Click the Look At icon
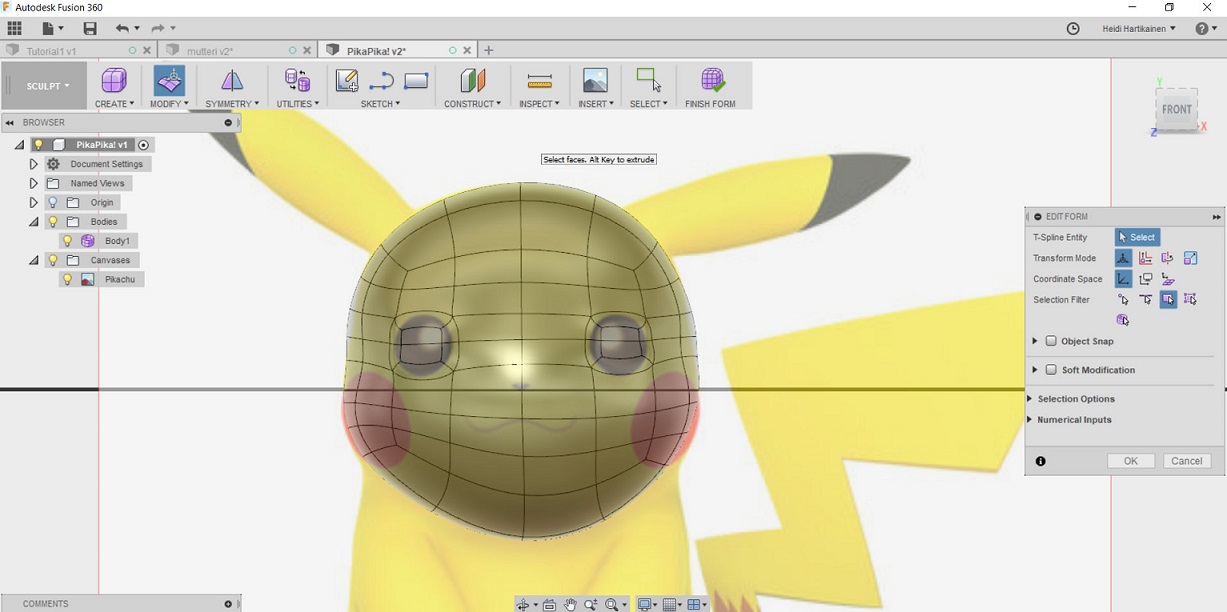 [x=549, y=604]
